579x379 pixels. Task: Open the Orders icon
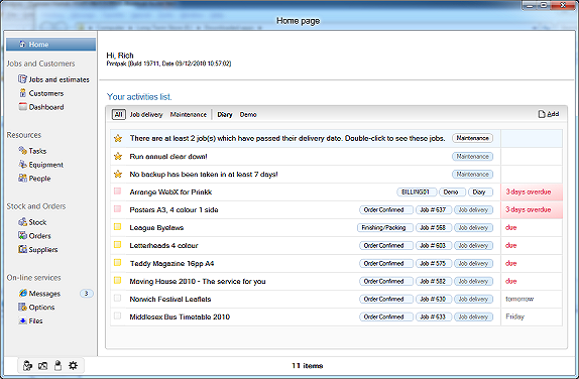point(23,235)
